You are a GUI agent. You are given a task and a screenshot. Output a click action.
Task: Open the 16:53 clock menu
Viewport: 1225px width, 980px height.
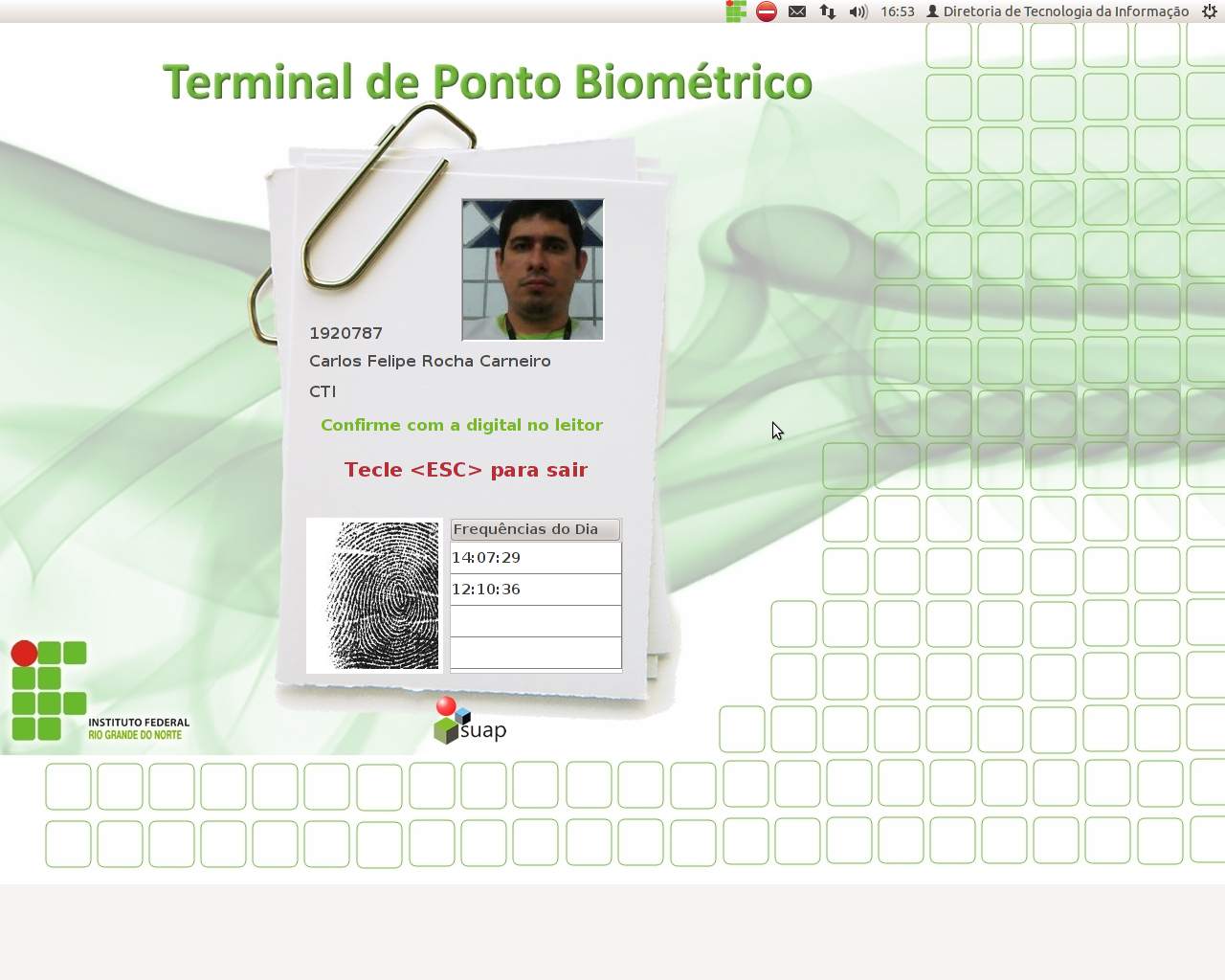pos(898,11)
